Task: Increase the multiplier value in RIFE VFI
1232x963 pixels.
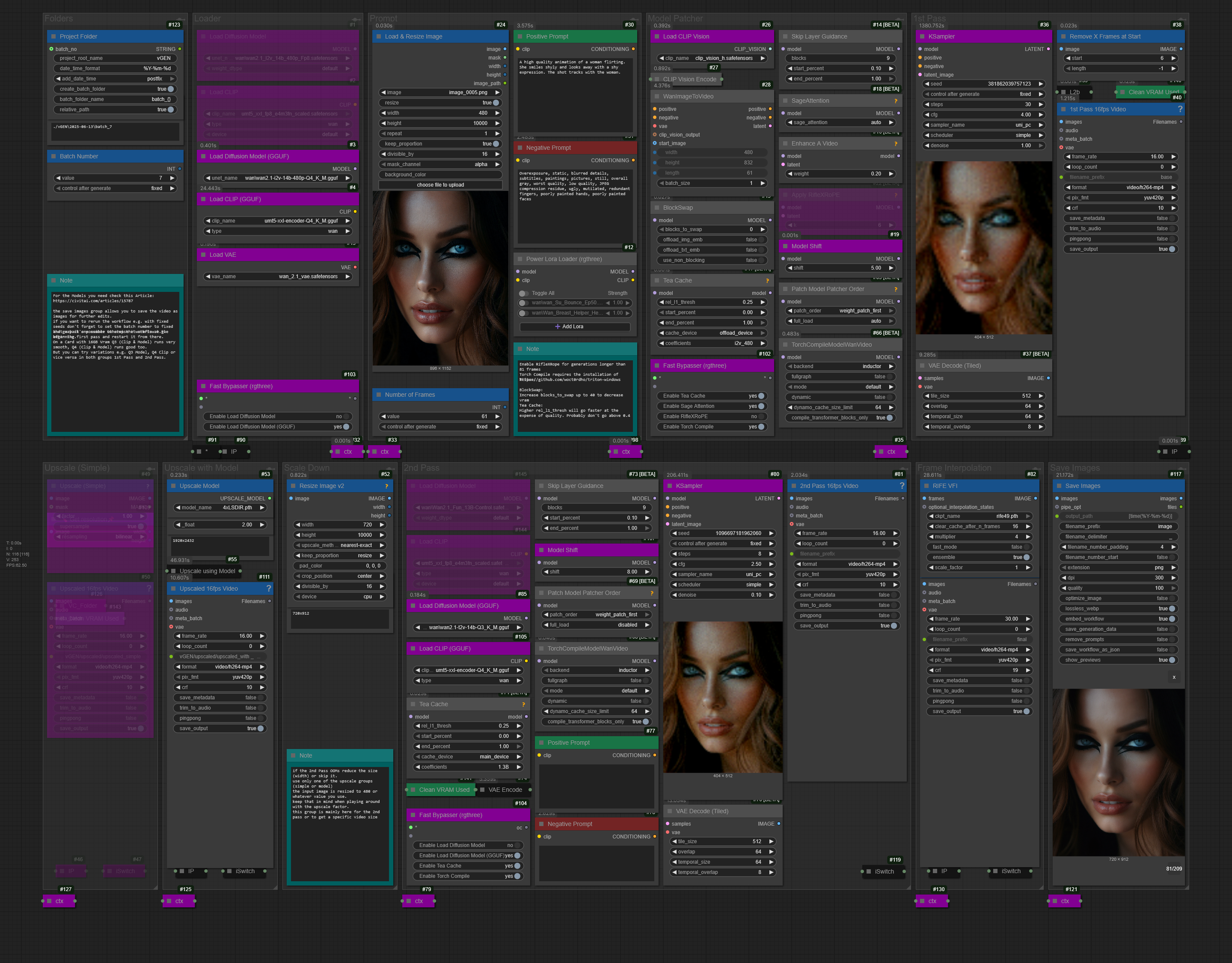Action: [x=1028, y=537]
